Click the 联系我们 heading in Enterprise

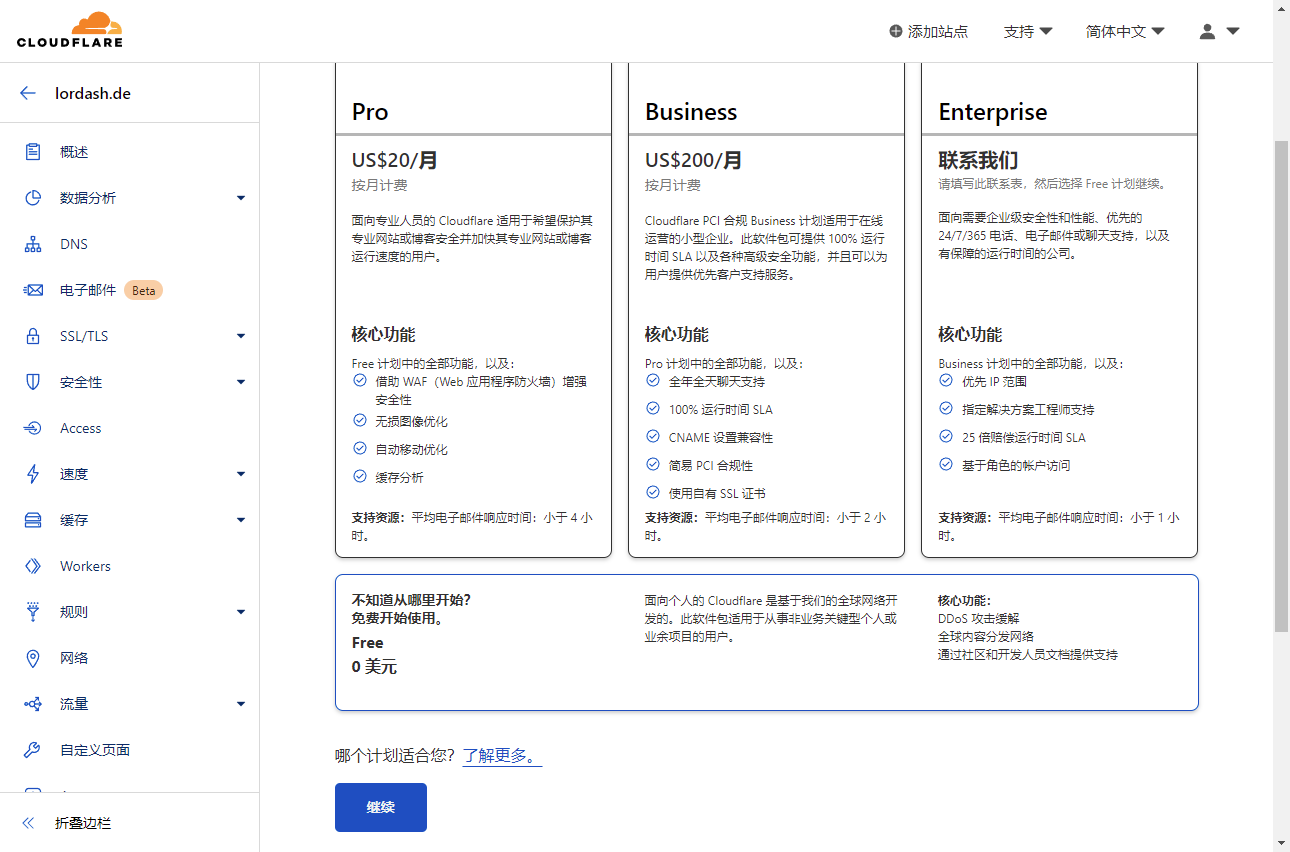(978, 160)
